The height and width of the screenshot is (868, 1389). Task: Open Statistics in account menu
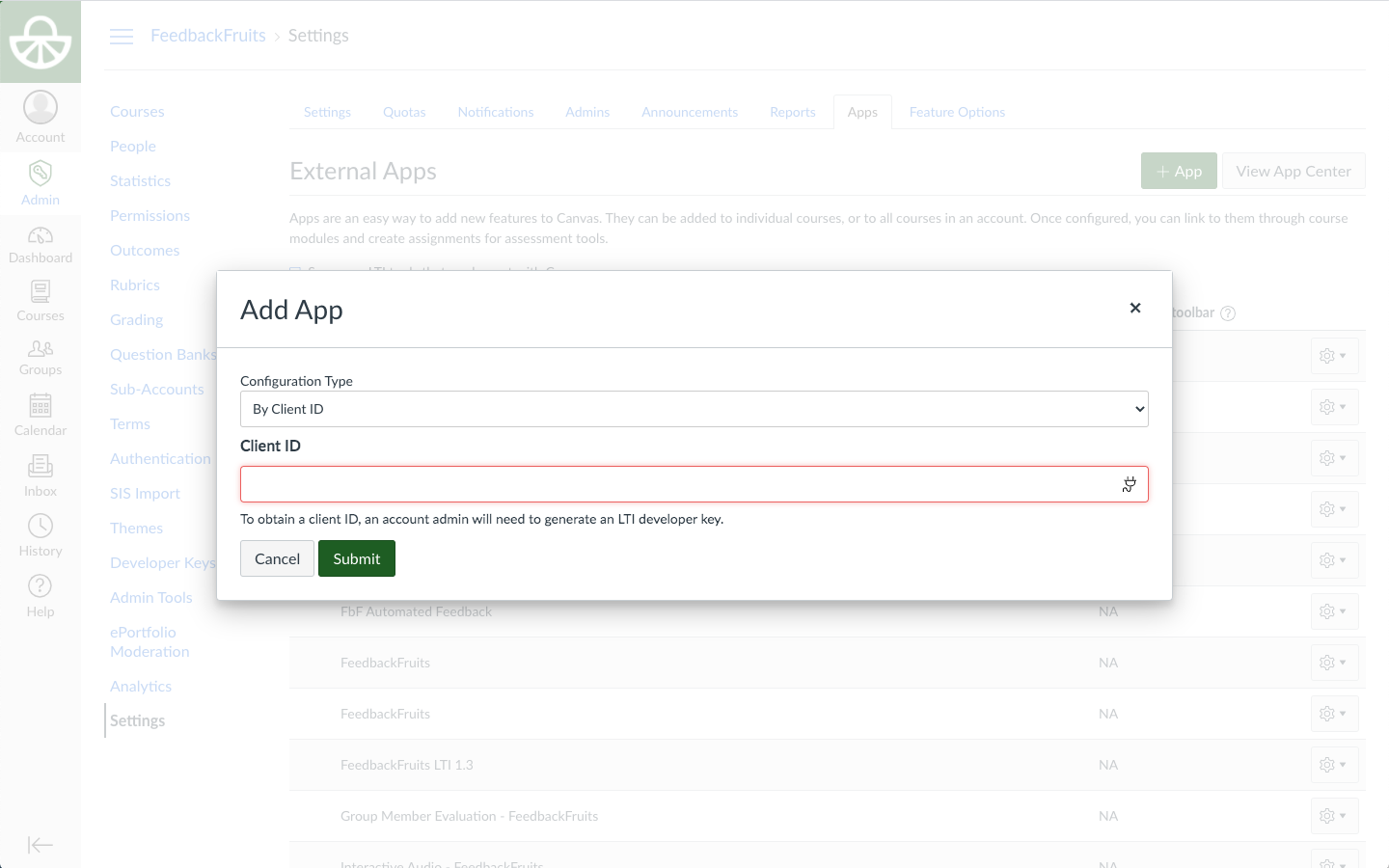(140, 181)
